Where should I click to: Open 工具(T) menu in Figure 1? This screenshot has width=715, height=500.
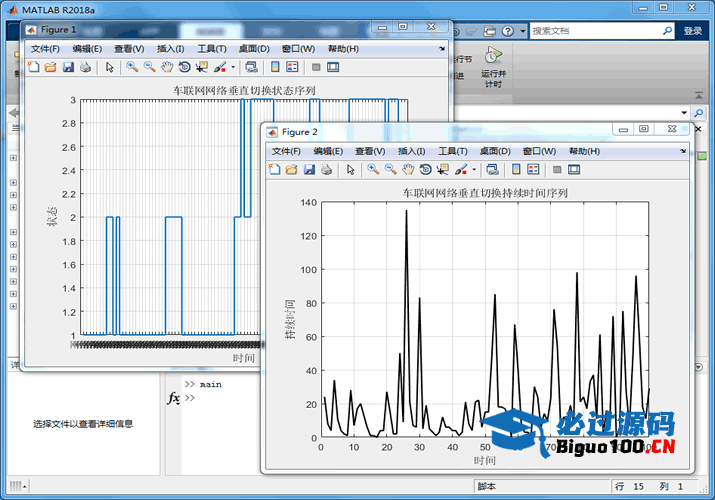(212, 49)
